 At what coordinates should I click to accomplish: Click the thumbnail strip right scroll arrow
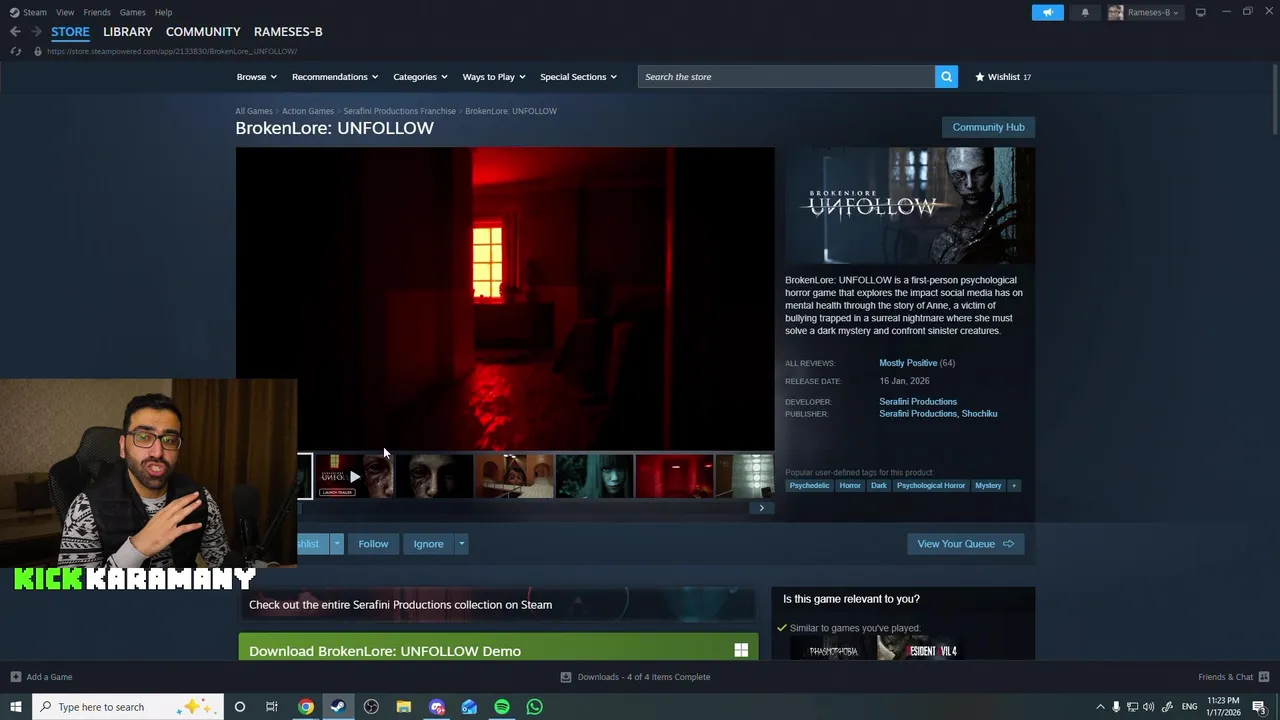[761, 508]
